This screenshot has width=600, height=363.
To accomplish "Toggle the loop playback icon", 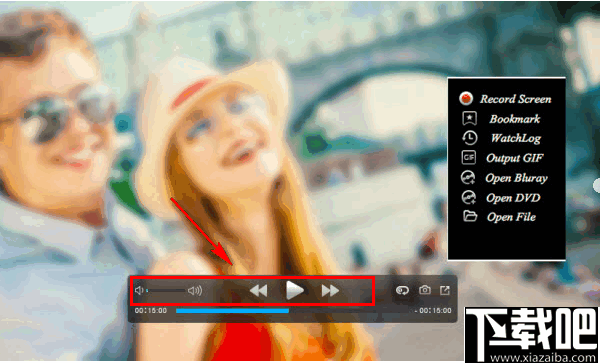I will [402, 291].
